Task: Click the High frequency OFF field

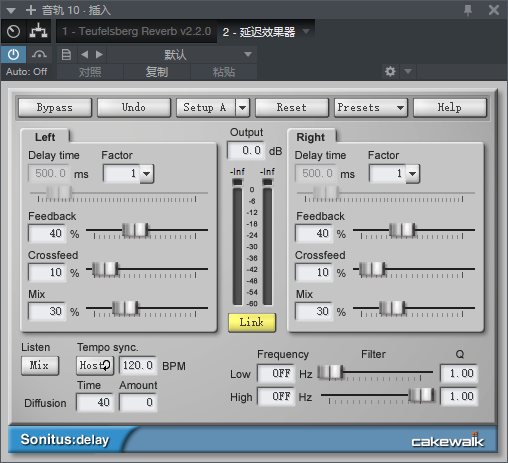Action: (x=276, y=396)
